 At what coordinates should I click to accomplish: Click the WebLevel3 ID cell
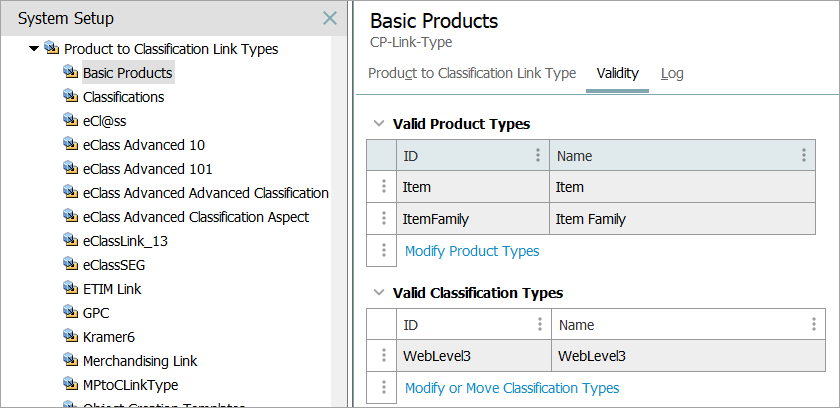click(474, 356)
